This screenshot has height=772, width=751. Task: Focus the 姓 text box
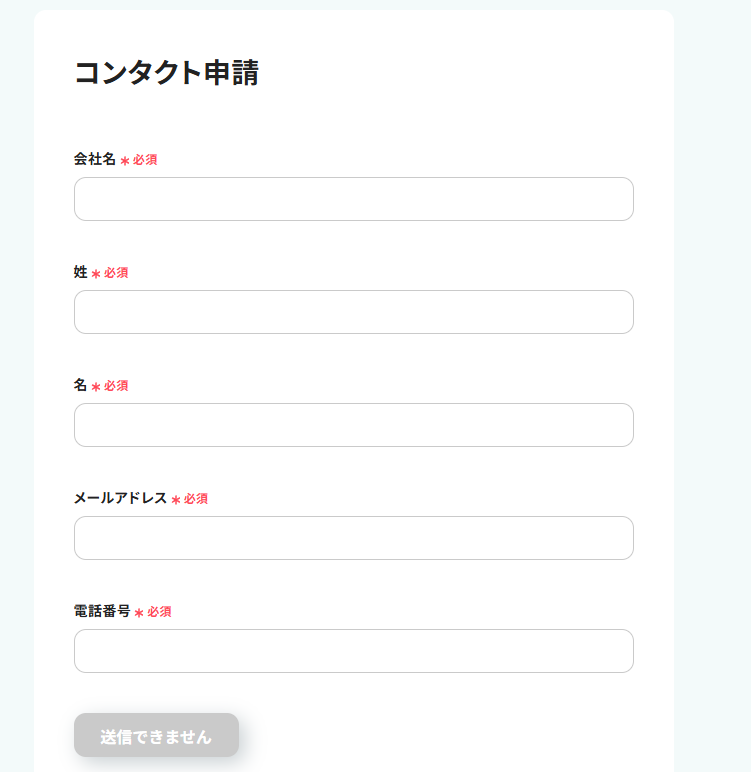click(353, 312)
